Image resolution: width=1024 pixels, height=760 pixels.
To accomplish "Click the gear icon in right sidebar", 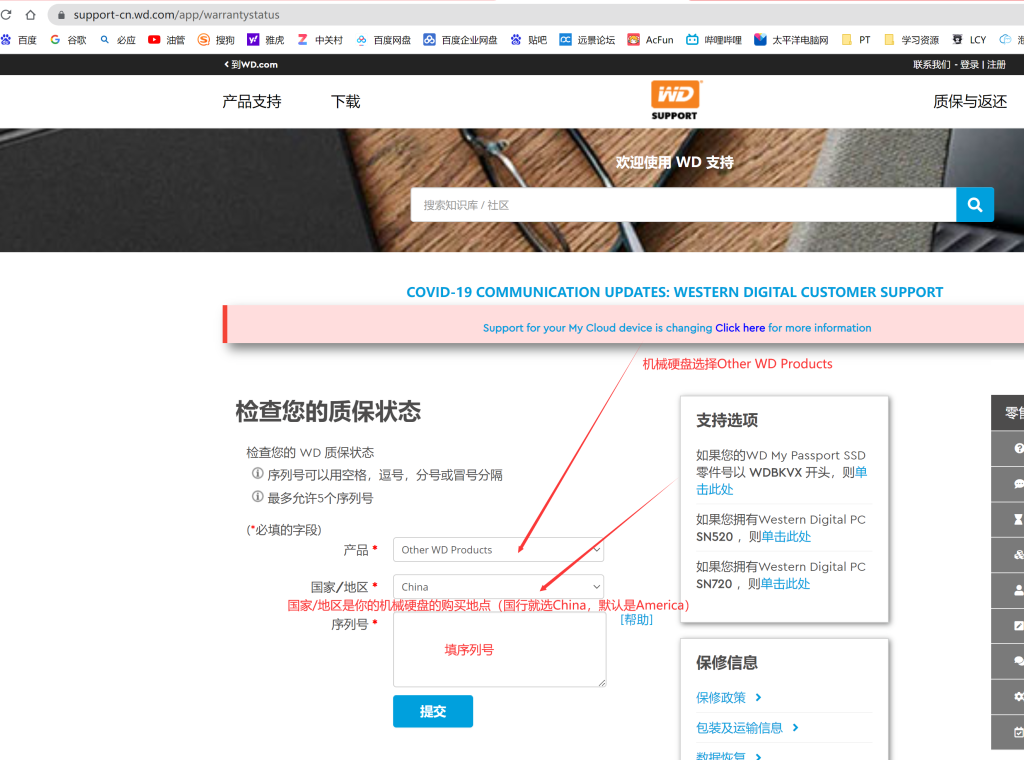I will click(1018, 696).
